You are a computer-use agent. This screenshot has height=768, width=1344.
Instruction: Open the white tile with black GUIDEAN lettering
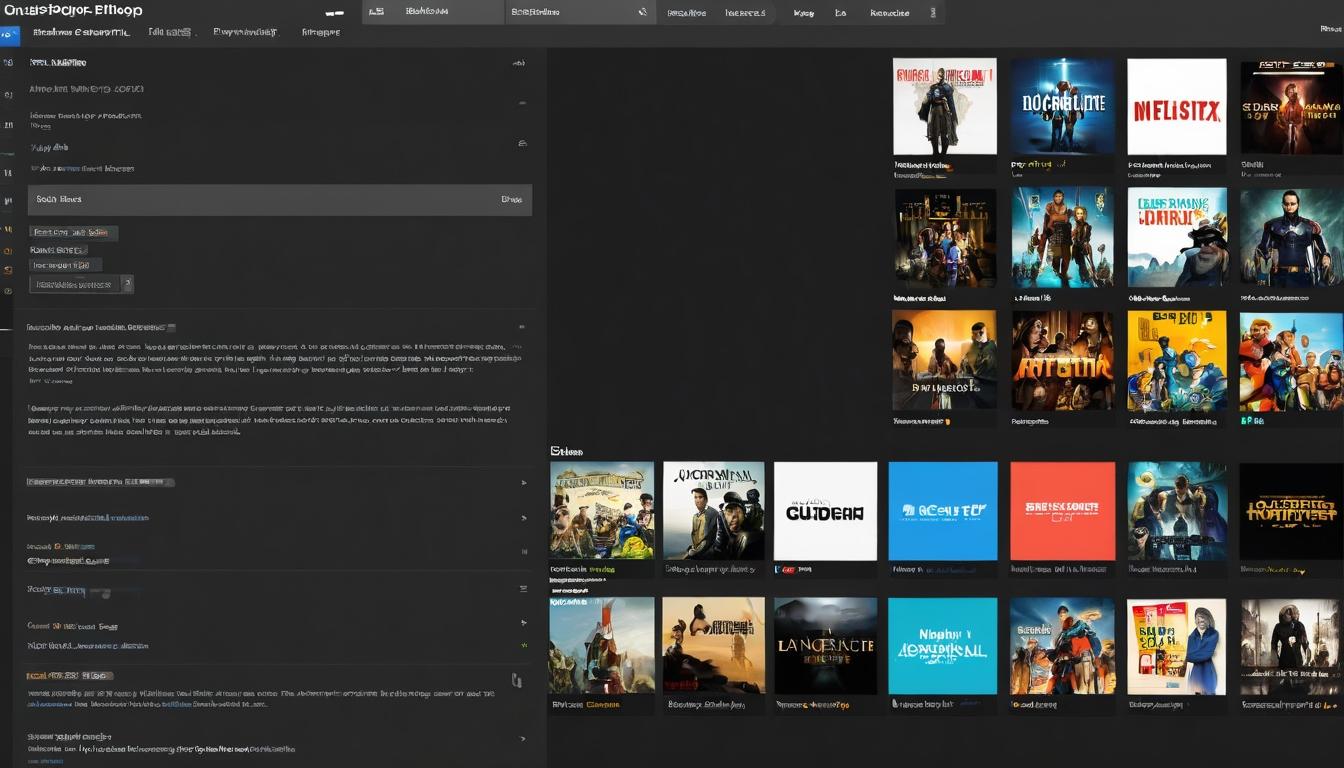(x=825, y=511)
